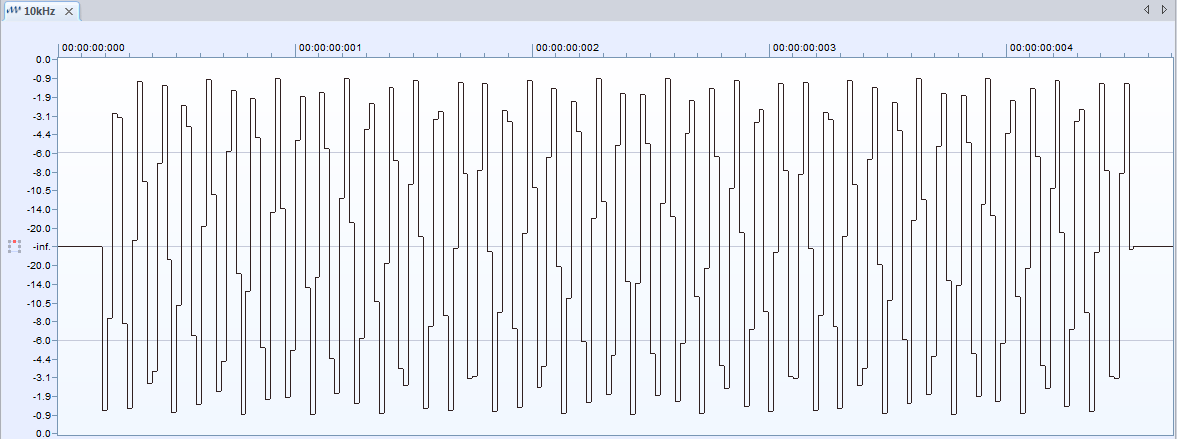The height and width of the screenshot is (439, 1177).
Task: Click the top 0.0 level label
Action: tap(42, 59)
